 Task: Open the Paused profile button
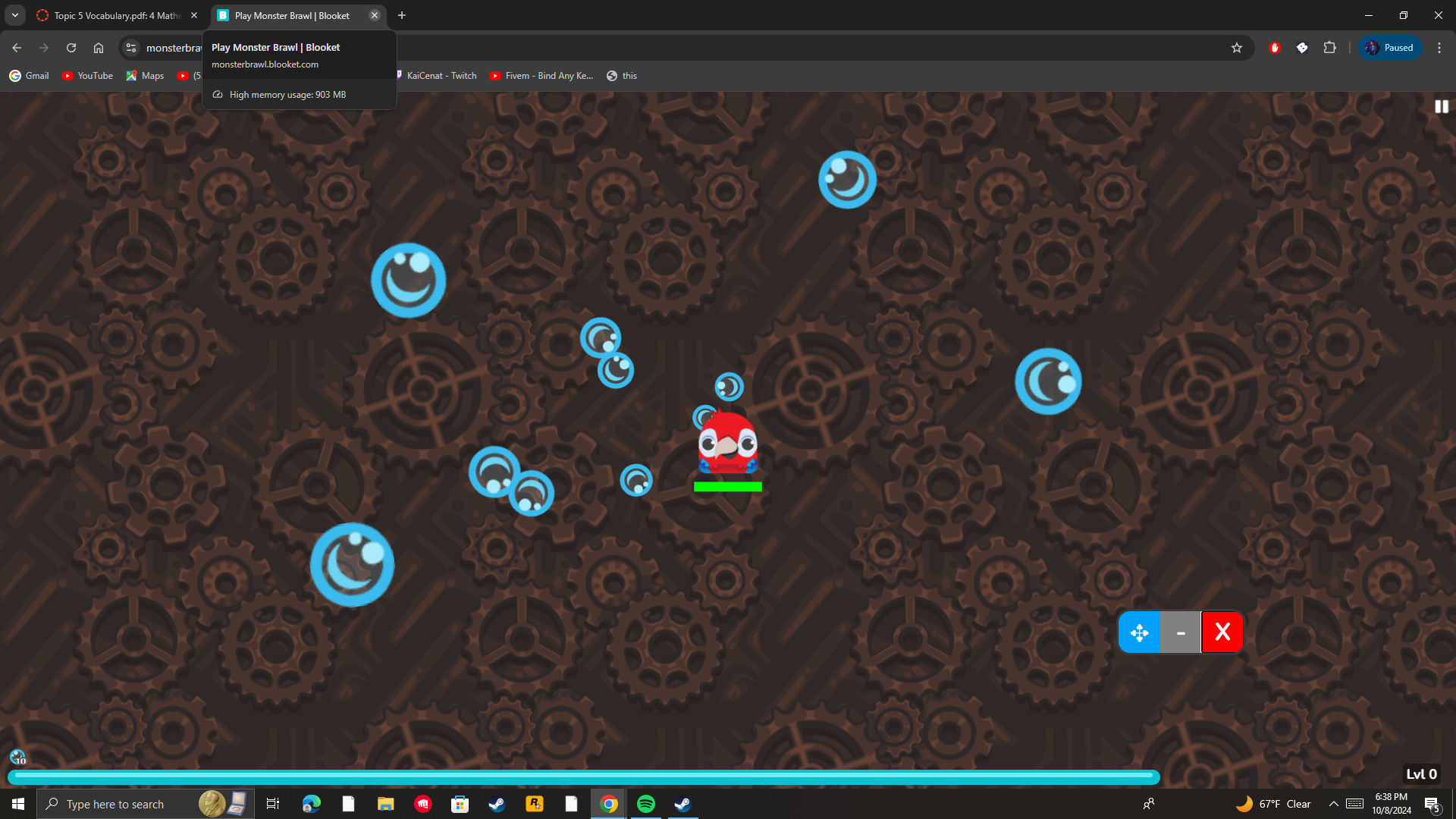click(1389, 48)
